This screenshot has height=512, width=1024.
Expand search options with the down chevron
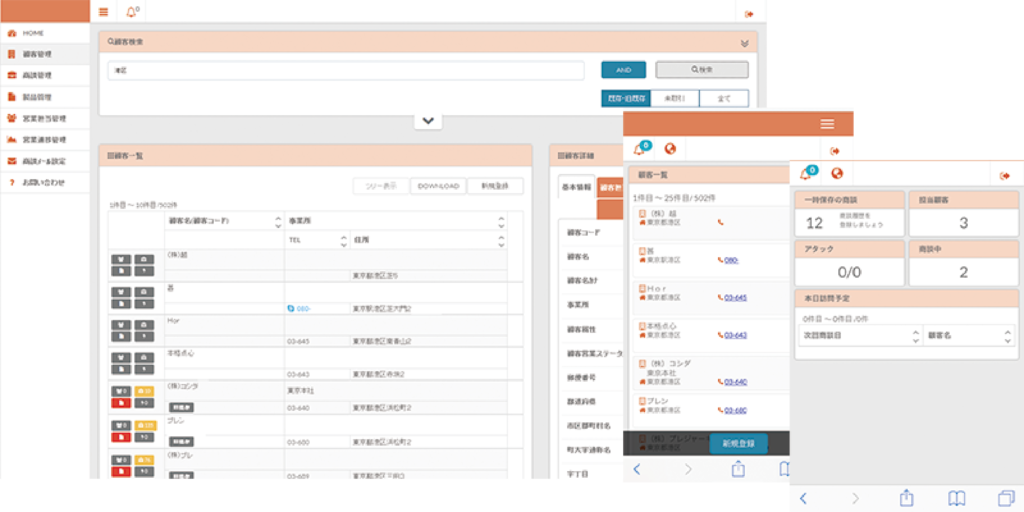pyautogui.click(x=427, y=121)
